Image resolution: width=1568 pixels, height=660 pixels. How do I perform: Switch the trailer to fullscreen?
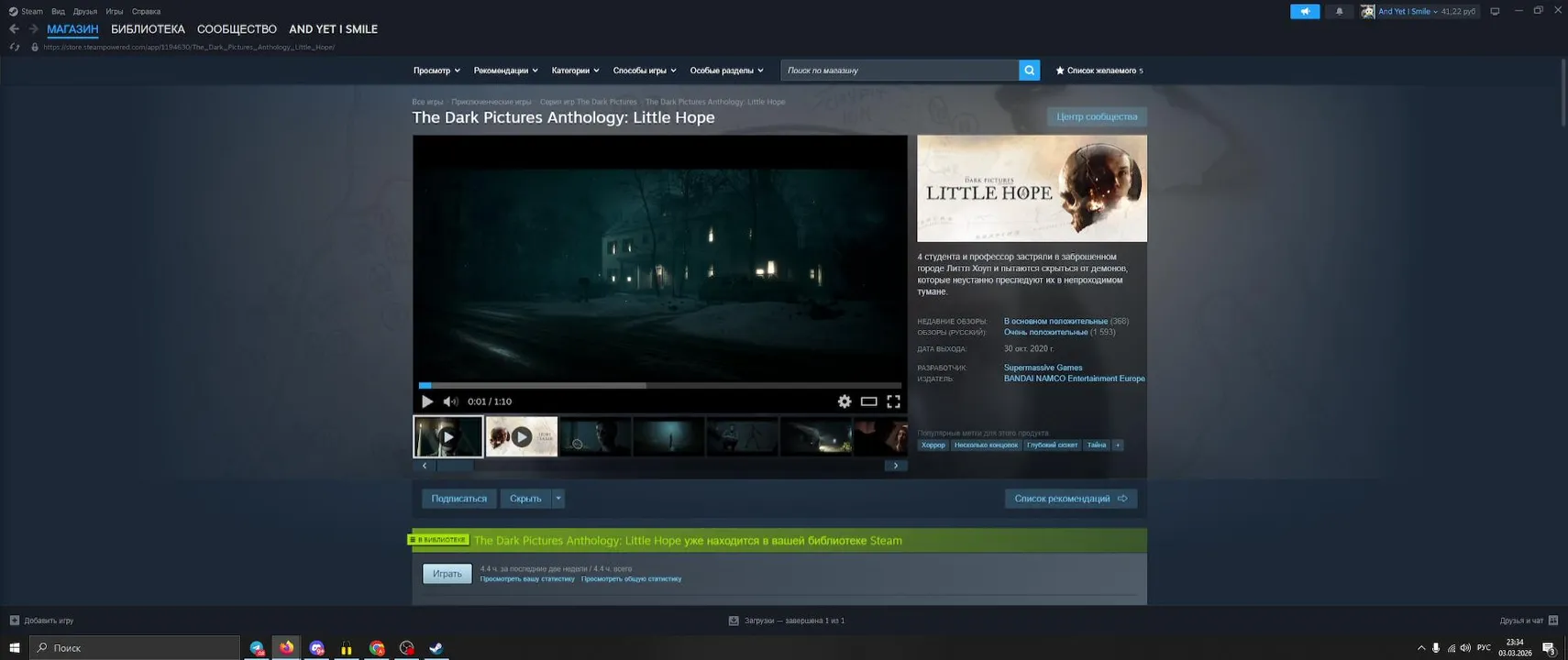(x=893, y=401)
